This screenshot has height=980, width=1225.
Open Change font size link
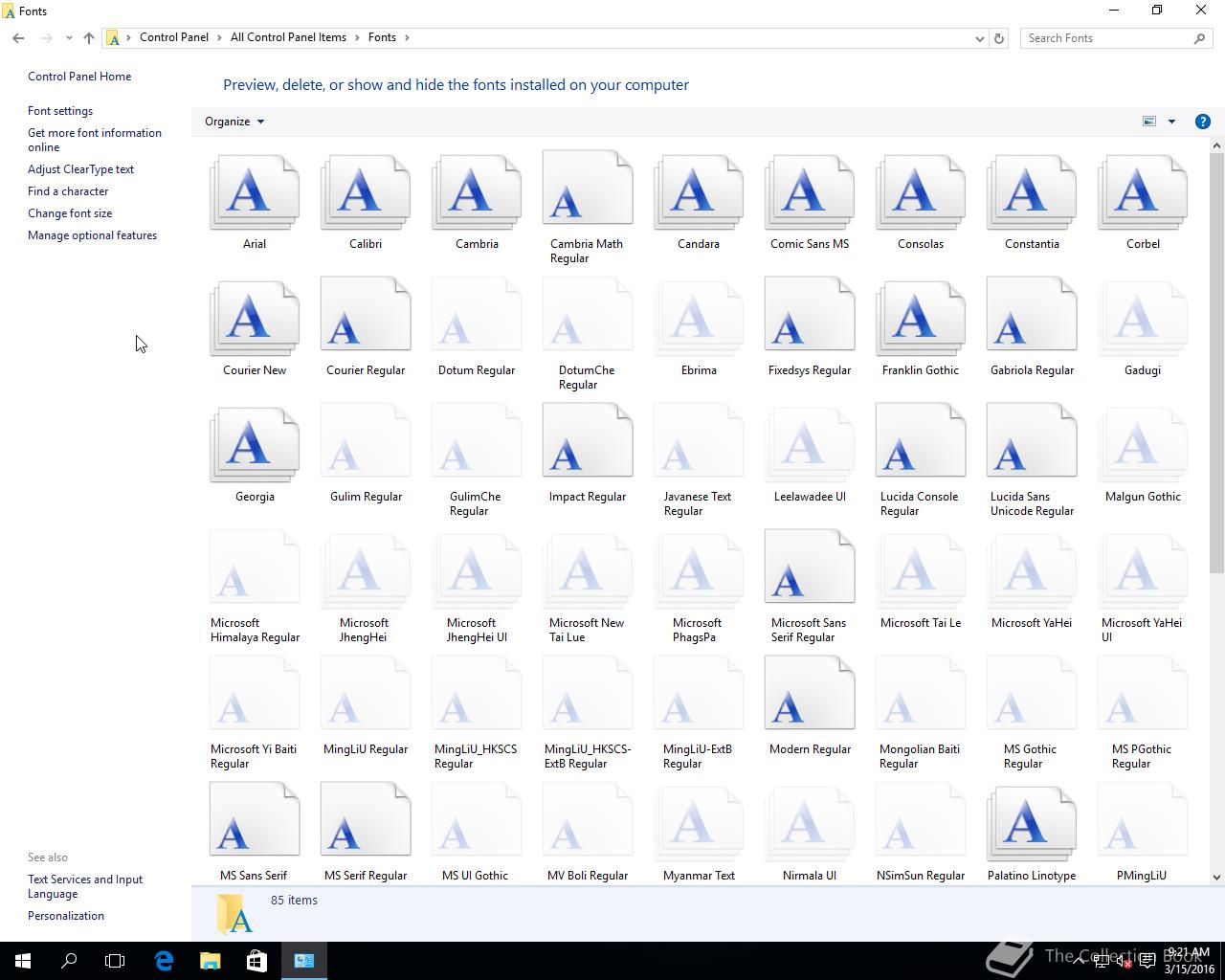(x=70, y=213)
